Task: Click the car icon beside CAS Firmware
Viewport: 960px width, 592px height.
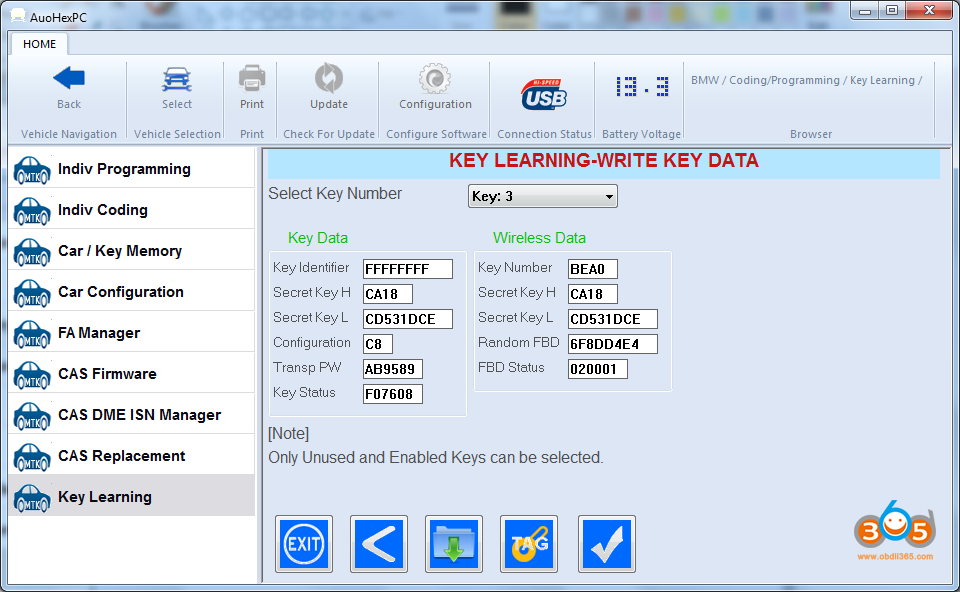Action: click(x=32, y=375)
